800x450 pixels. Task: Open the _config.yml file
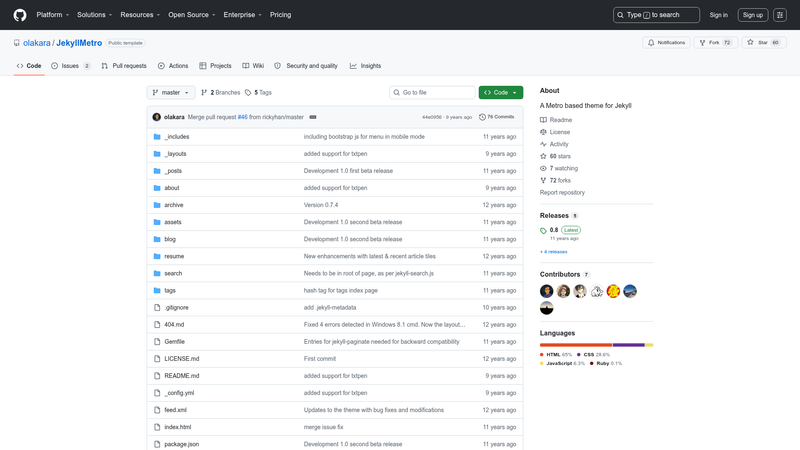point(179,393)
